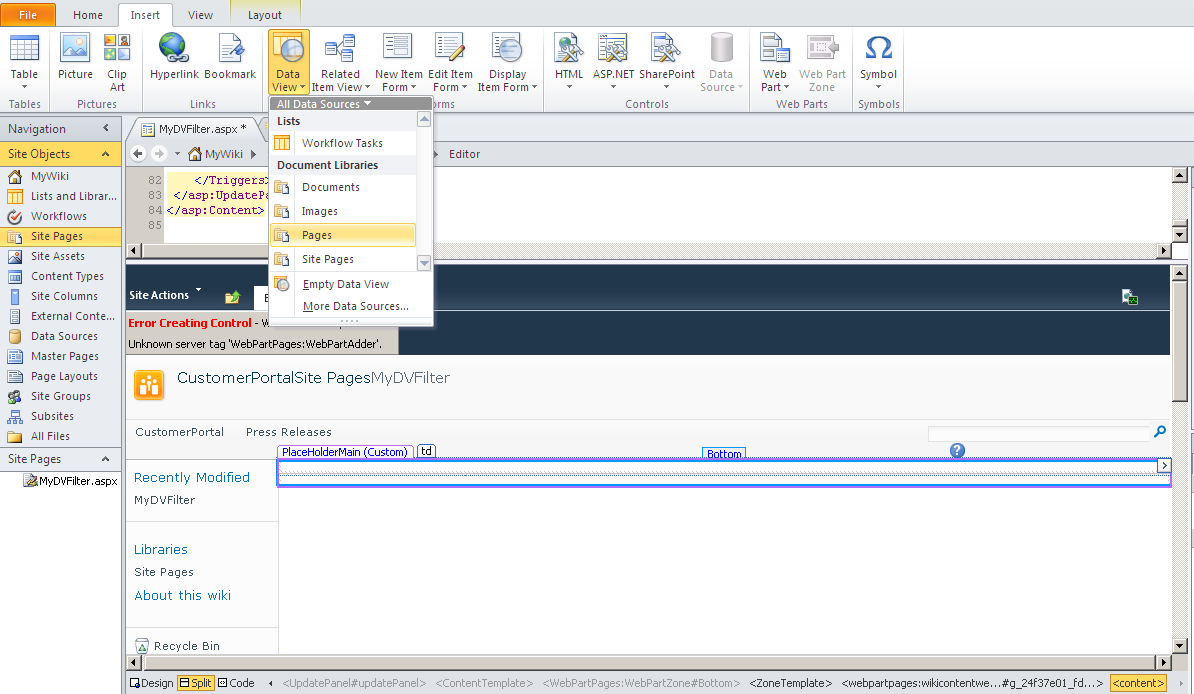Screen dimensions: 1194x694
Task: Open the navigation history dropdown arrow
Action: coord(177,154)
